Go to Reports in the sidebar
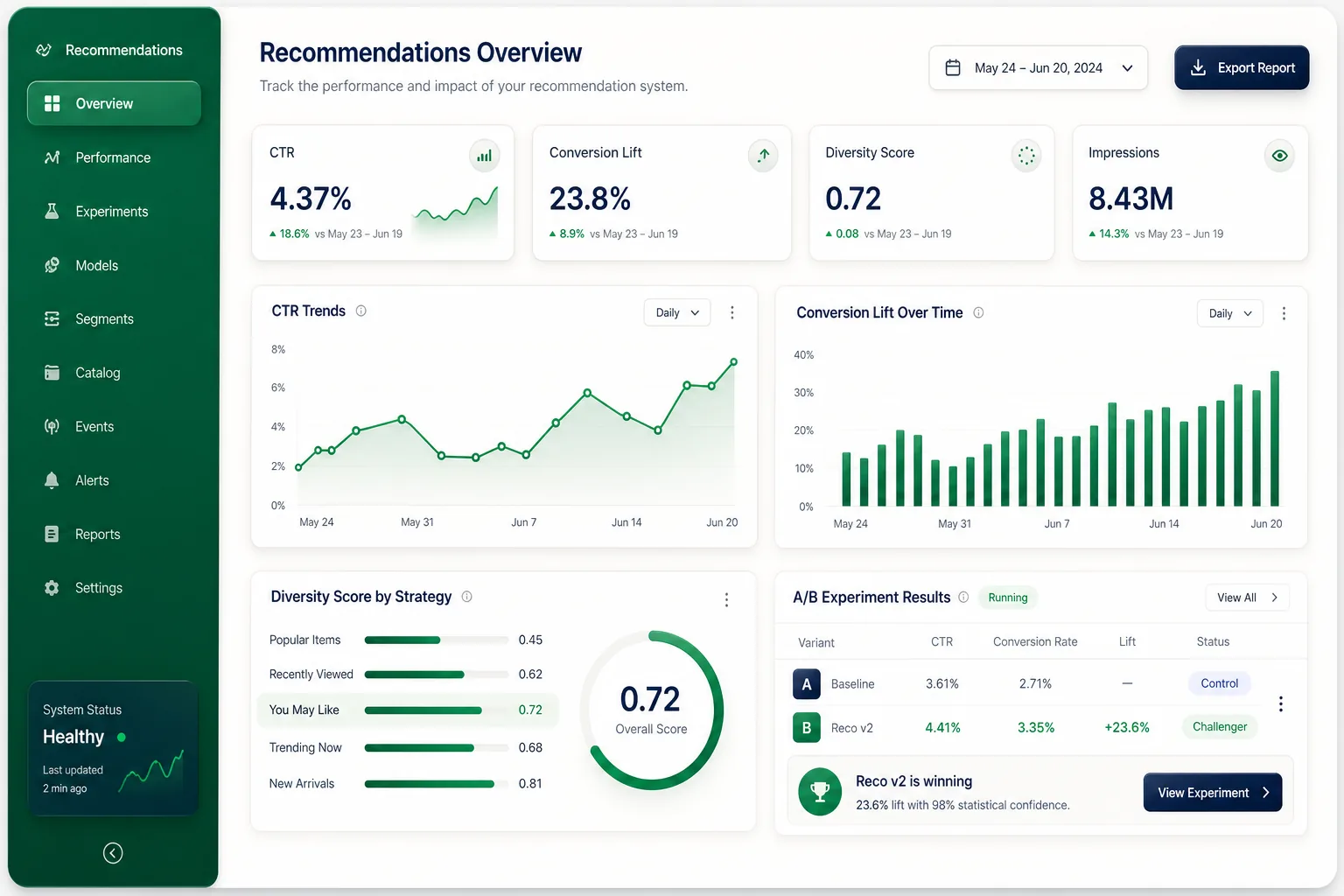This screenshot has width=1344, height=896. (114, 535)
